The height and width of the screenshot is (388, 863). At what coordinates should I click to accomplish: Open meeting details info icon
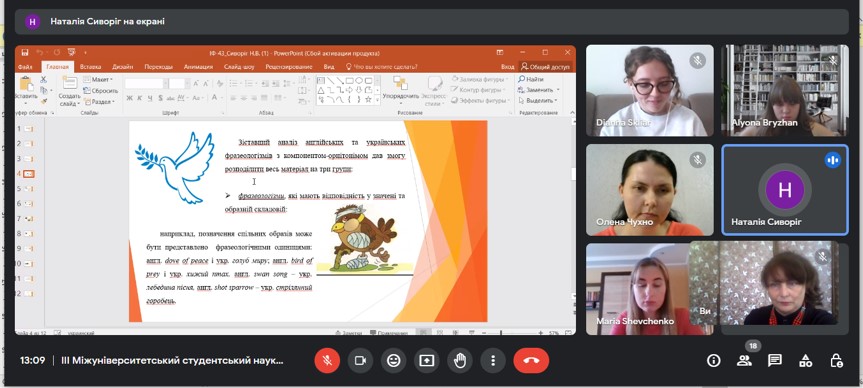[x=714, y=360]
